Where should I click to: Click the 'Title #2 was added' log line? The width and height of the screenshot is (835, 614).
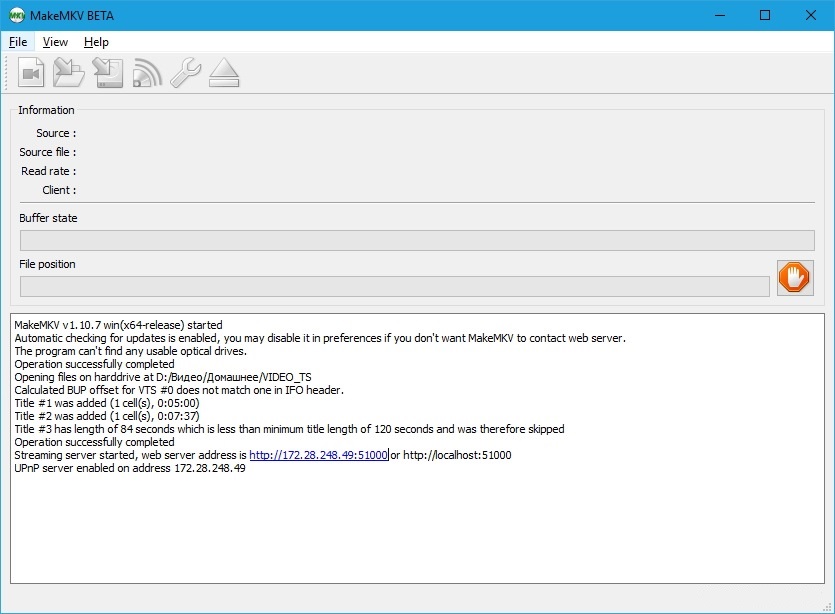[x=107, y=416]
